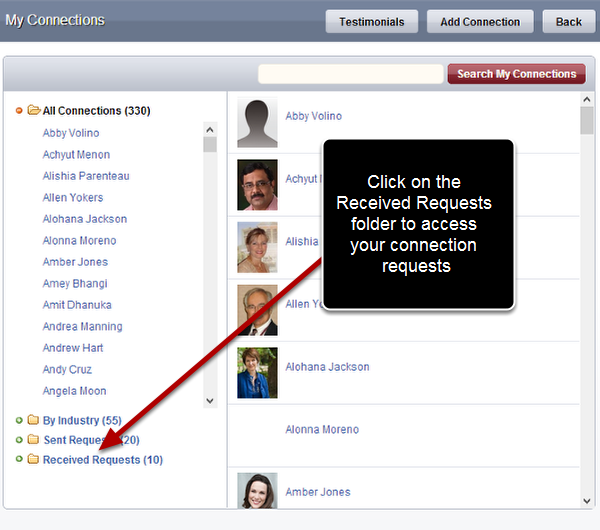Click Alohana Jackson's profile photo
This screenshot has width=600, height=530.
point(257,372)
